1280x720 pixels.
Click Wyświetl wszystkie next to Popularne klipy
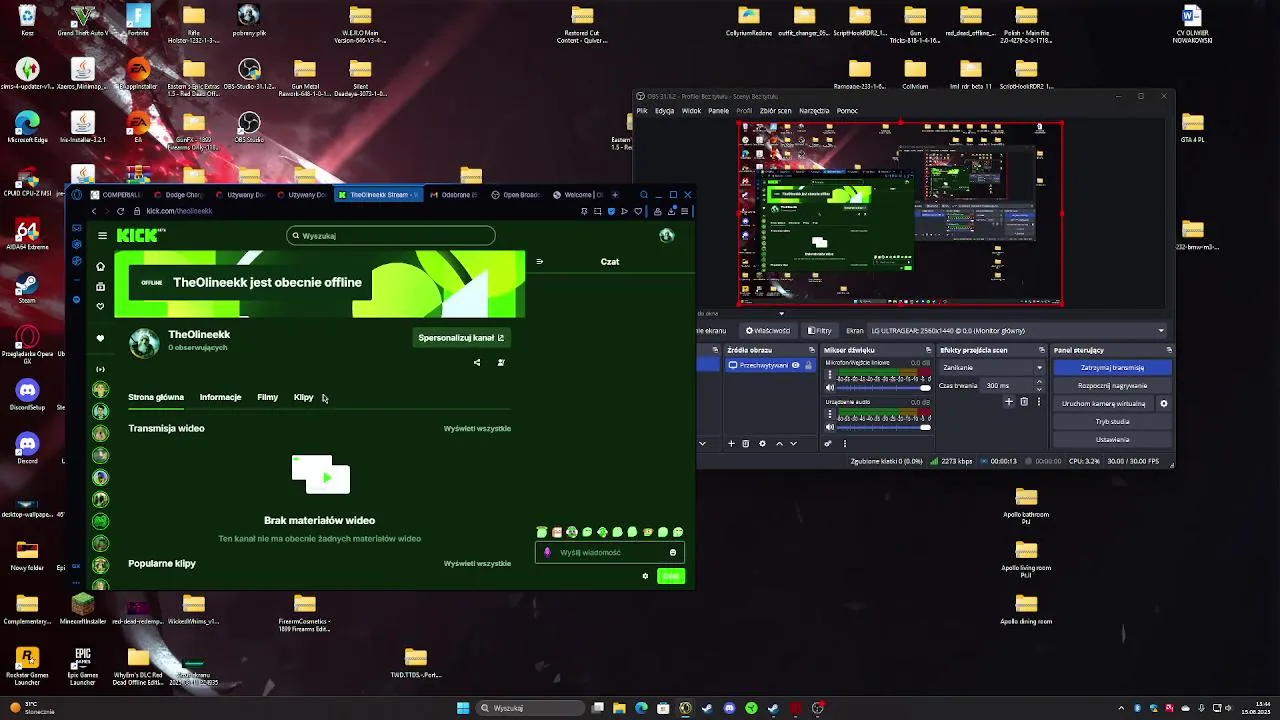(x=477, y=563)
